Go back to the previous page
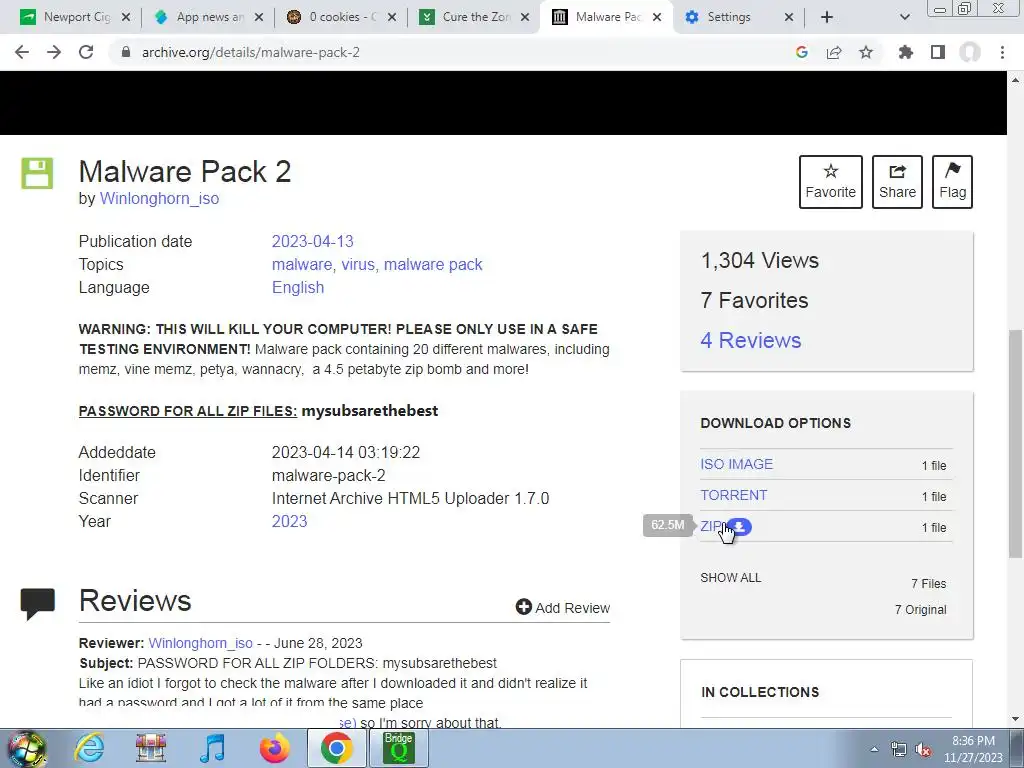The height and width of the screenshot is (768, 1024). pyautogui.click(x=22, y=52)
